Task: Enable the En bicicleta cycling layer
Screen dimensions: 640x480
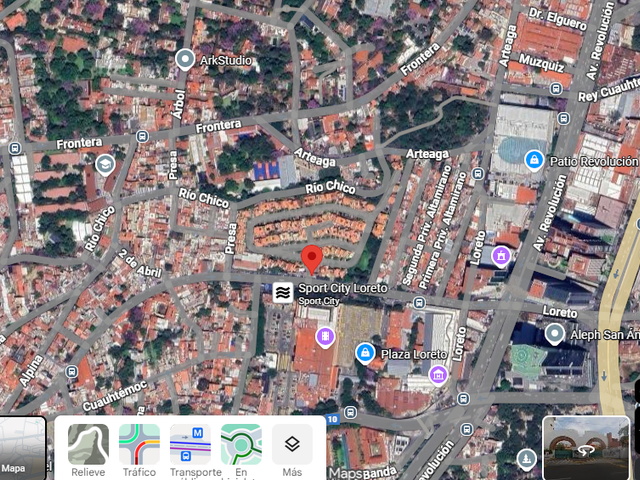Action: pos(241,451)
